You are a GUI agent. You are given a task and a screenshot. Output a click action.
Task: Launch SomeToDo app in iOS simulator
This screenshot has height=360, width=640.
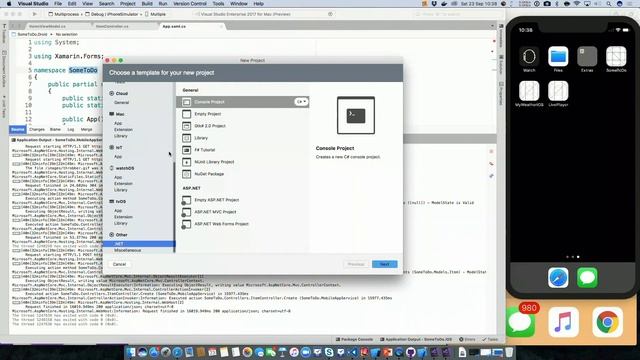point(616,56)
